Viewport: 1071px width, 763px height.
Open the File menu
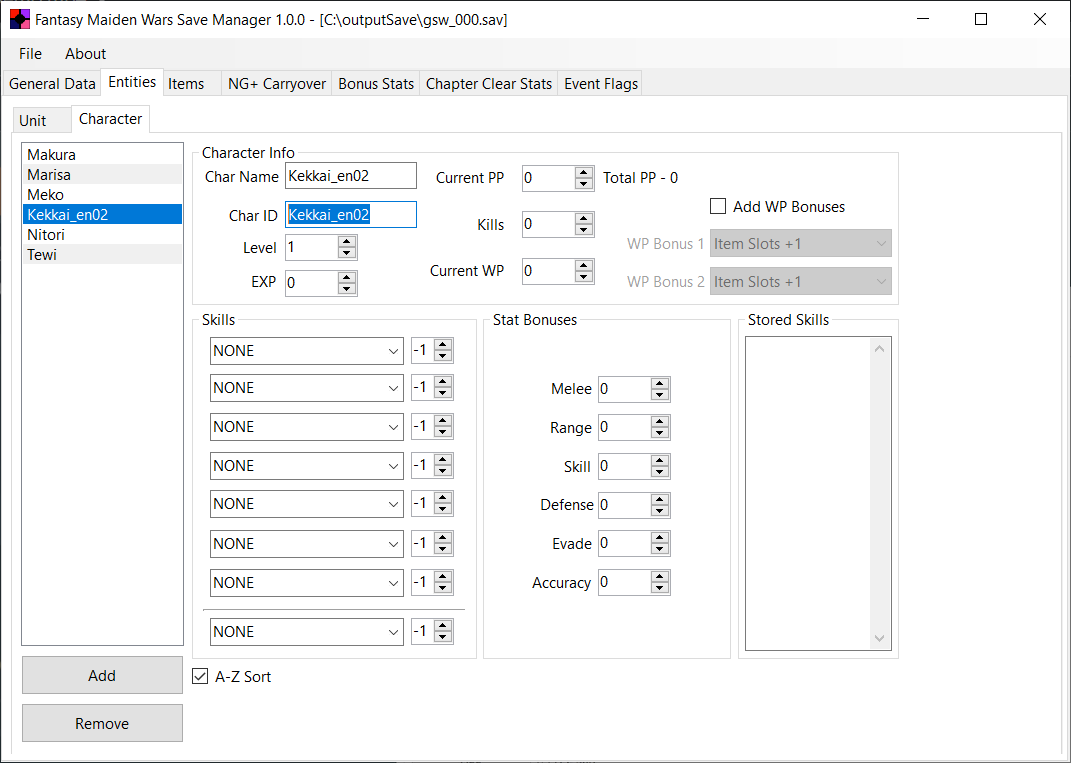(x=30, y=53)
